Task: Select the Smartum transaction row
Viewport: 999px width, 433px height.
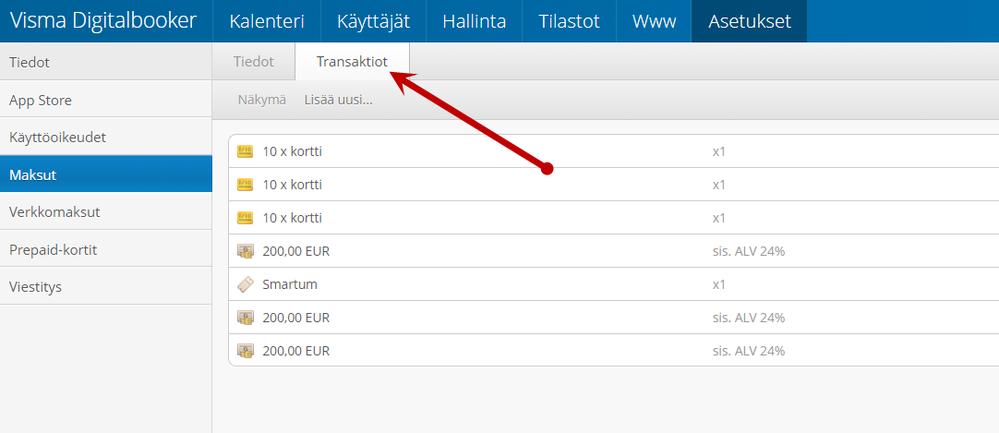Action: tap(614, 285)
